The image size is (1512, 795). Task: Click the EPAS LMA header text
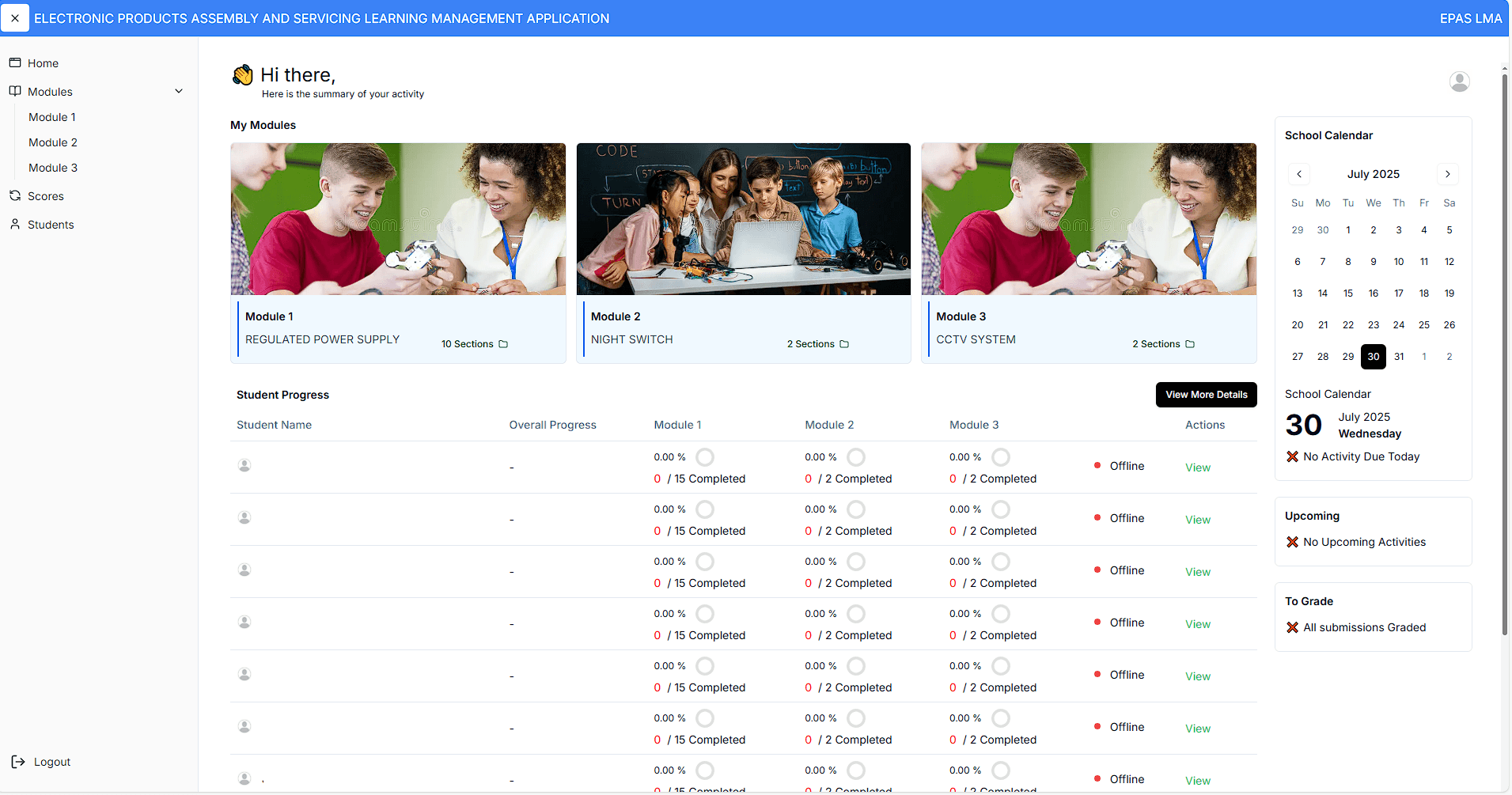tap(1470, 18)
